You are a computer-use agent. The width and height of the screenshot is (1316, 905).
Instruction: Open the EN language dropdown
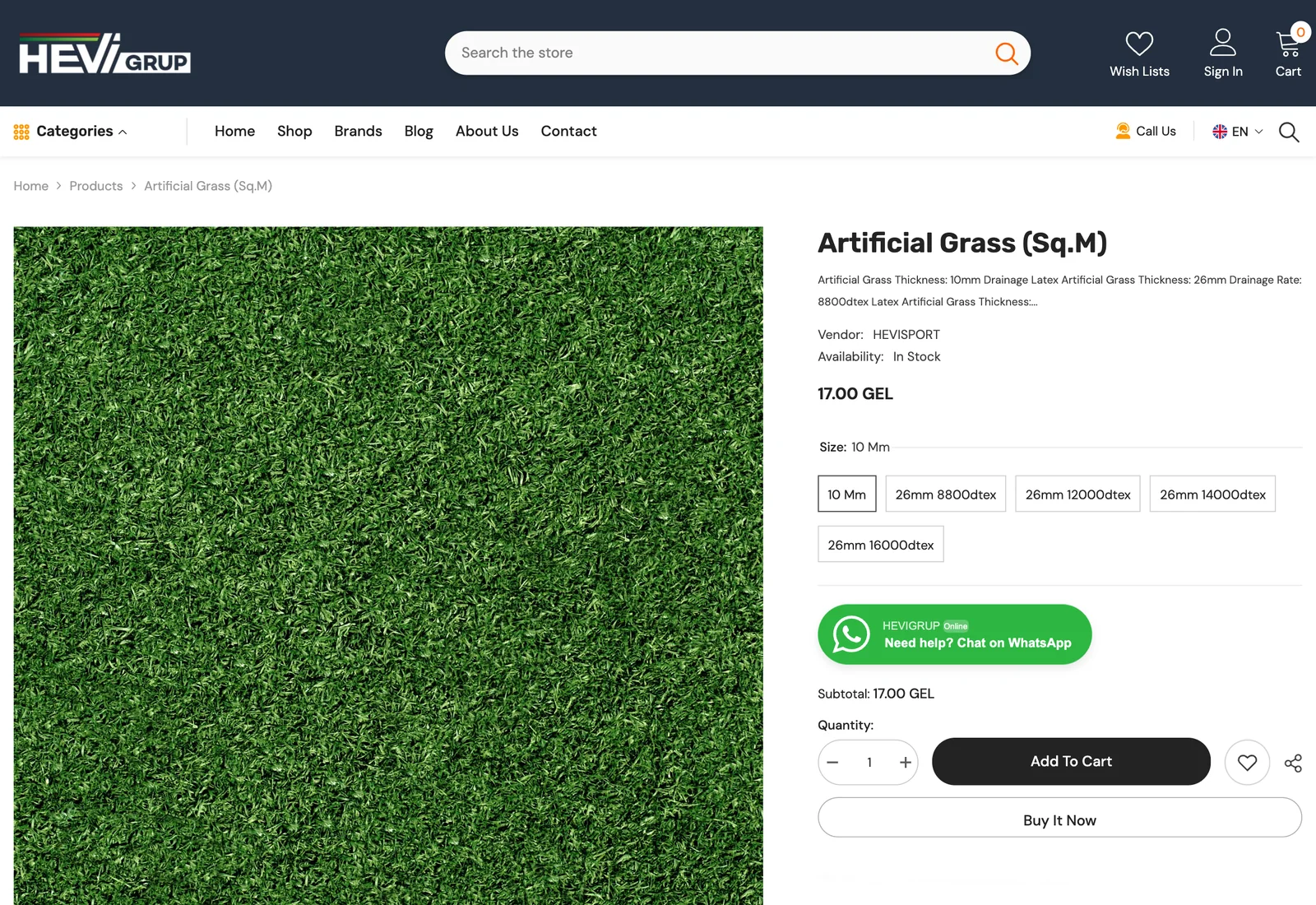pyautogui.click(x=1238, y=132)
